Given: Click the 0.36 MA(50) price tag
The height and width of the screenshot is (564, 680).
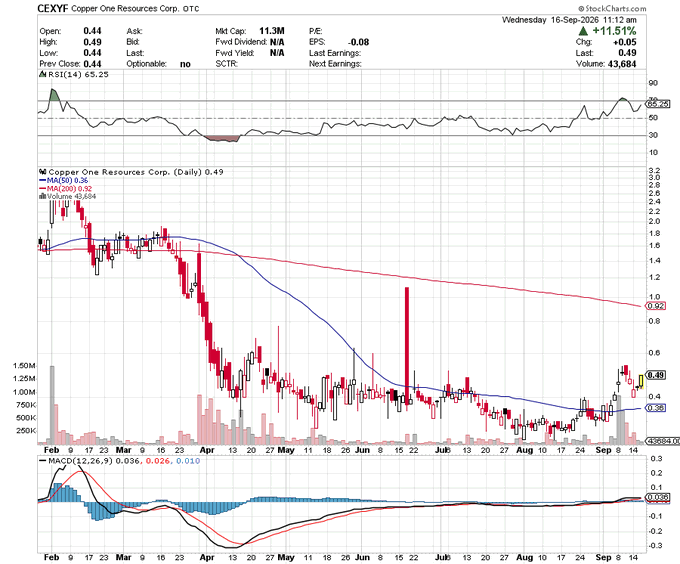Looking at the screenshot, I should pos(656,408).
